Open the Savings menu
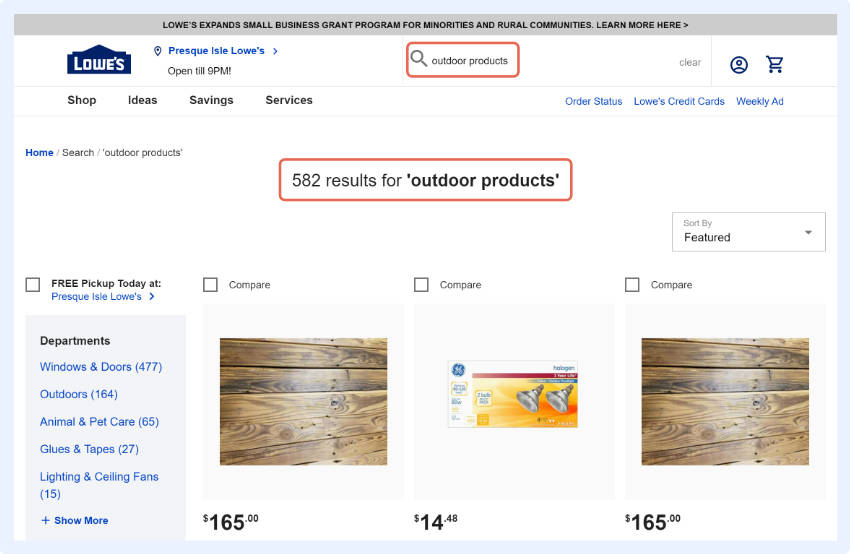Viewport: 850px width, 554px height. click(211, 100)
